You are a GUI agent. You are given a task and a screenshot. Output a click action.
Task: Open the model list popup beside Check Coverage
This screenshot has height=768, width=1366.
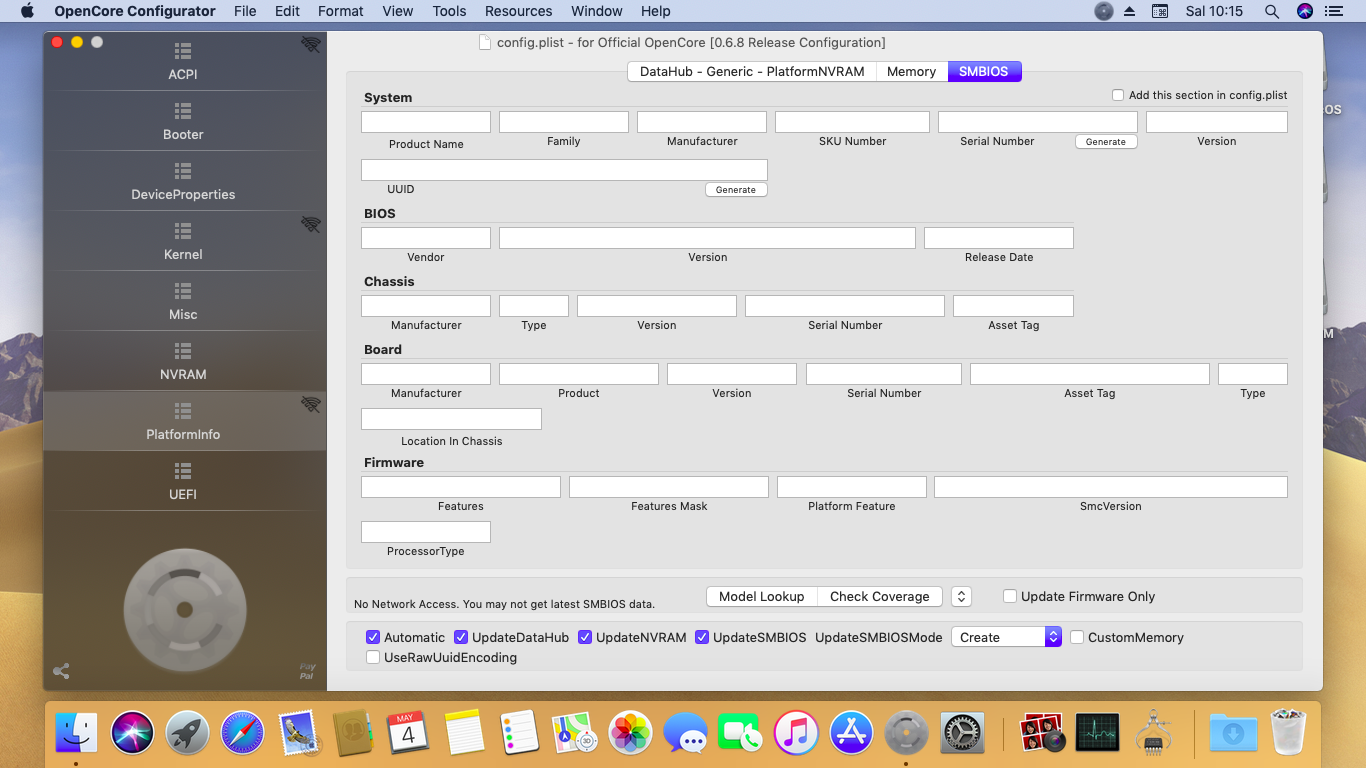[x=961, y=596]
